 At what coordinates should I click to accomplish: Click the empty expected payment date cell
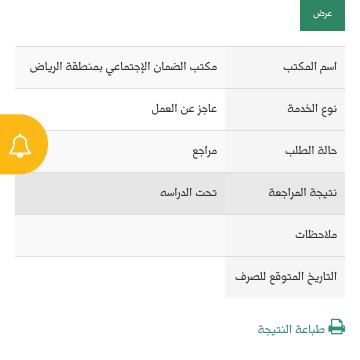tap(120, 277)
